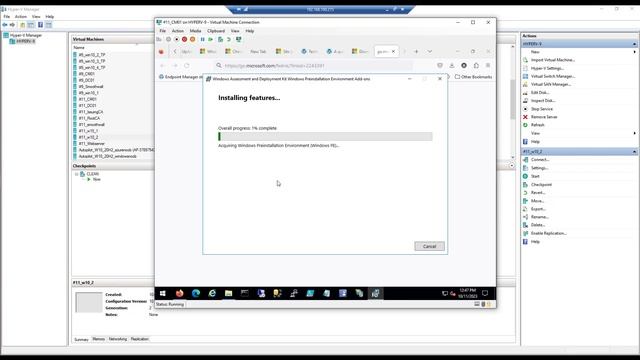Select #11_CM01 in Virtual Machines list

pyautogui.click(x=87, y=99)
